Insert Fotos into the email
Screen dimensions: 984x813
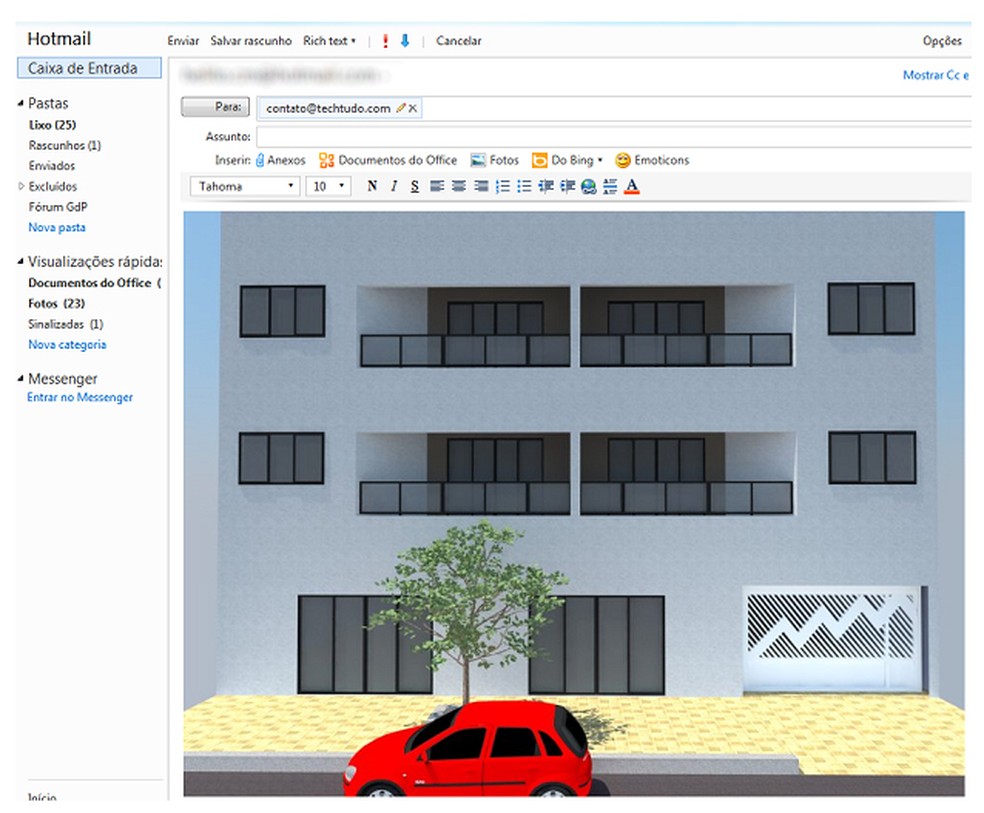click(495, 160)
